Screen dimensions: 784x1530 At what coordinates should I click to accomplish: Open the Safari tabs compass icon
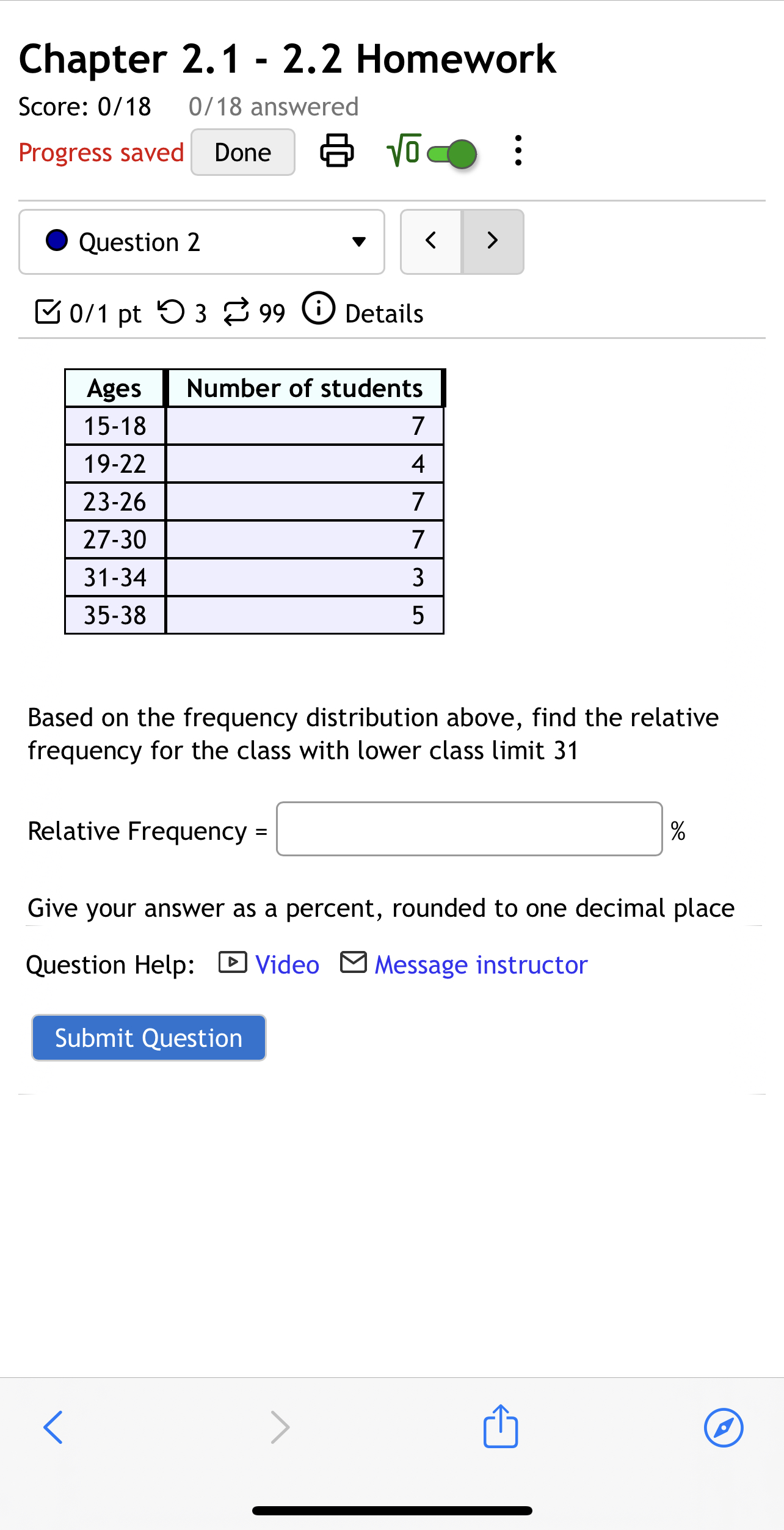coord(724,1427)
